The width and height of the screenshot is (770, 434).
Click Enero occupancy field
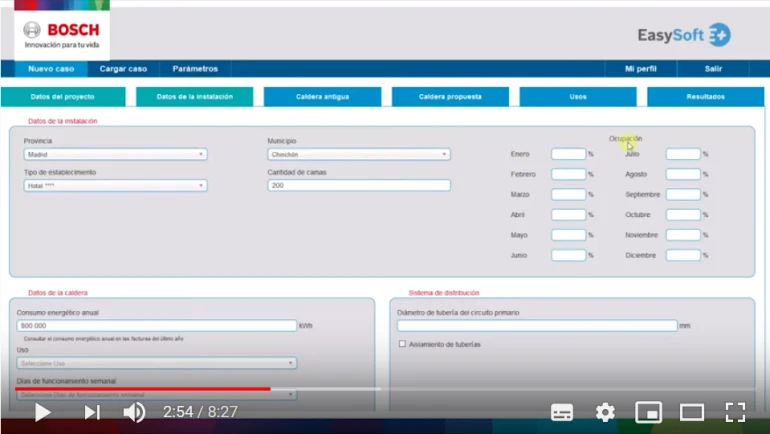(568, 154)
